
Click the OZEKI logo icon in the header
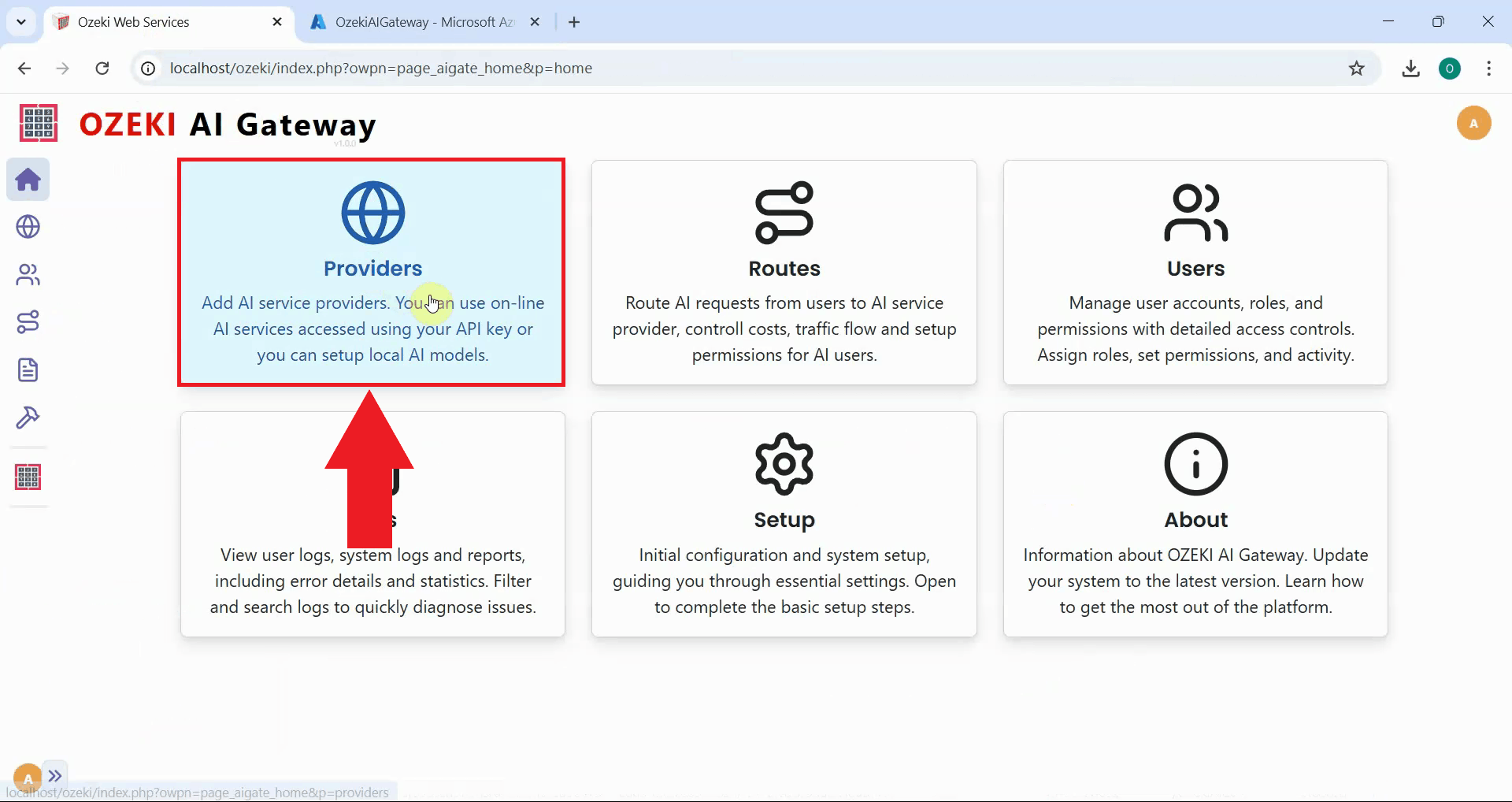click(x=37, y=123)
